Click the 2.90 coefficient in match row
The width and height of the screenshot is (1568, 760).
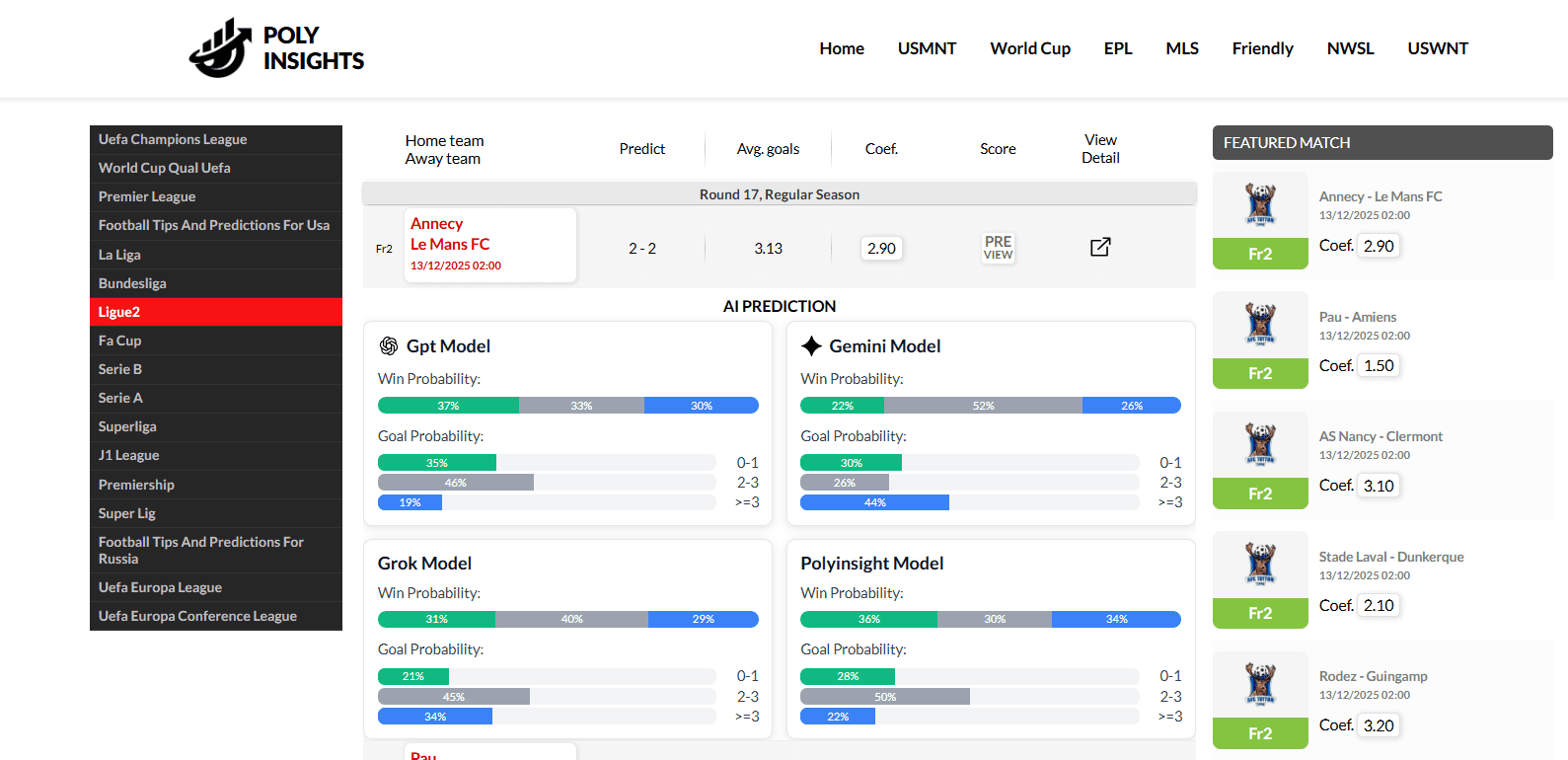coord(881,249)
